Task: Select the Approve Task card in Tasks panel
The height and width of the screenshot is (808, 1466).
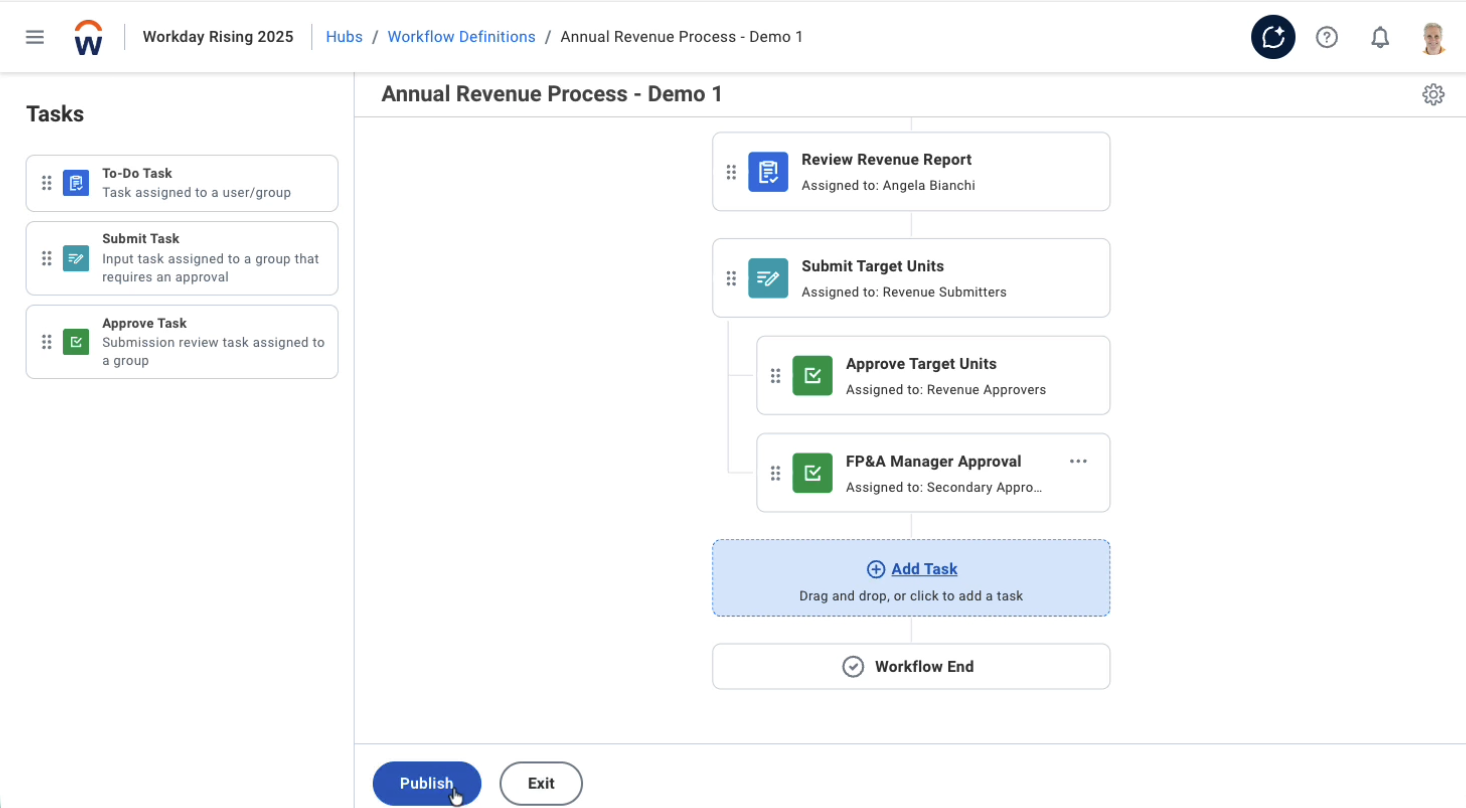Action: 182,342
